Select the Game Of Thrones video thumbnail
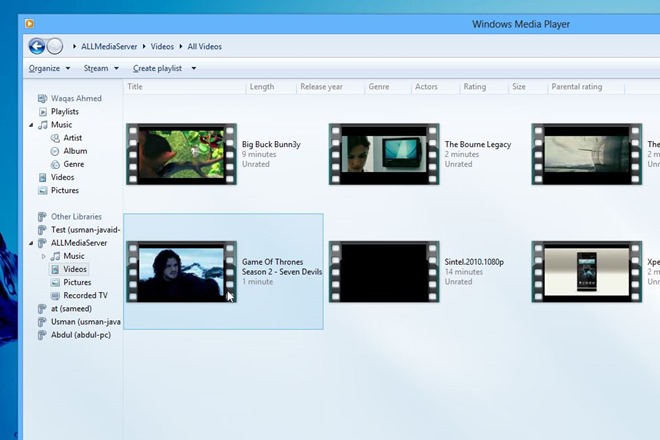The height and width of the screenshot is (440, 660). tap(181, 272)
